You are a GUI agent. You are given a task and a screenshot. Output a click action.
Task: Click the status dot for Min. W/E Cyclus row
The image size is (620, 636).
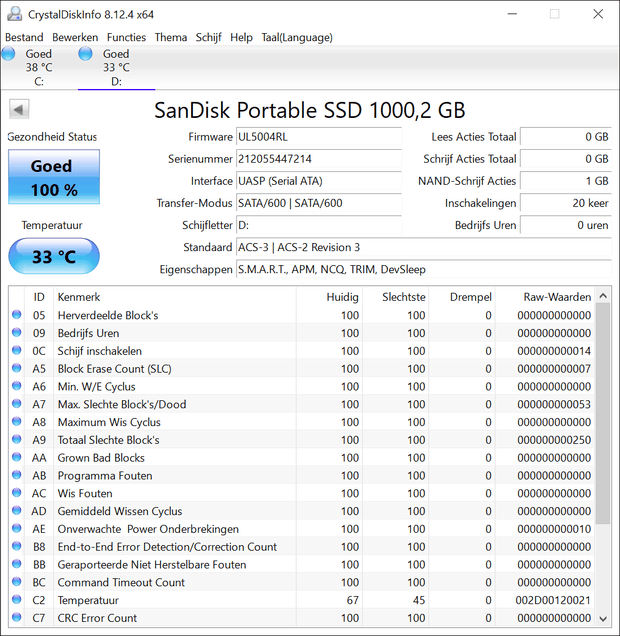pyautogui.click(x=17, y=386)
